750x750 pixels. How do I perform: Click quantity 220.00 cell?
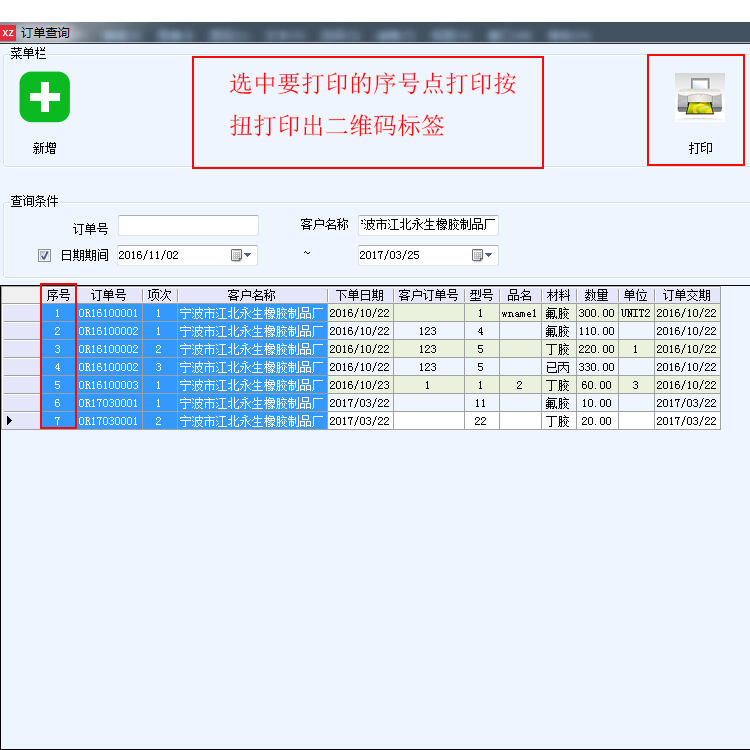[x=597, y=349]
